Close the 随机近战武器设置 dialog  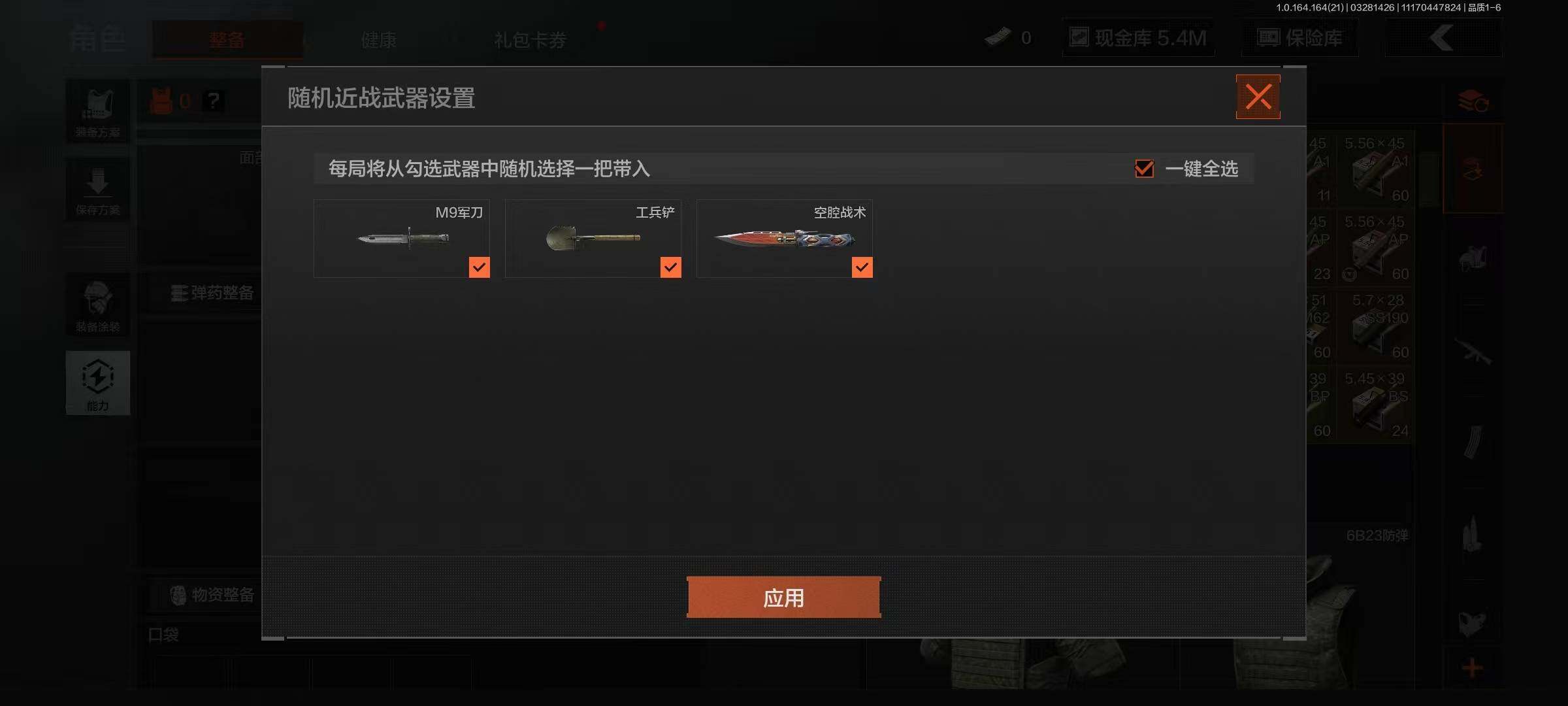[x=1258, y=97]
